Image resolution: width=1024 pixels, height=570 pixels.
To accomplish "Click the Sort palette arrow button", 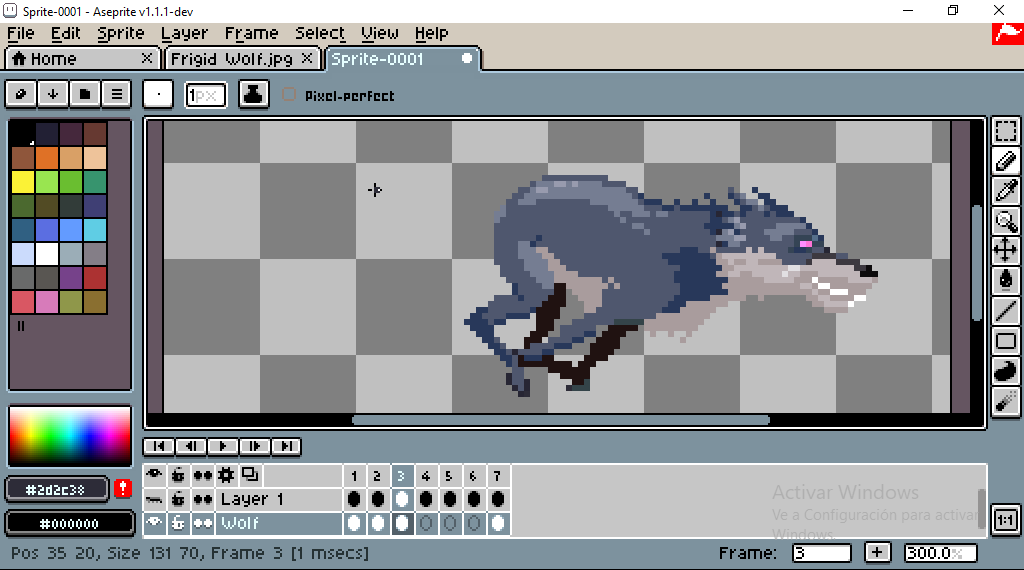I will (53, 95).
